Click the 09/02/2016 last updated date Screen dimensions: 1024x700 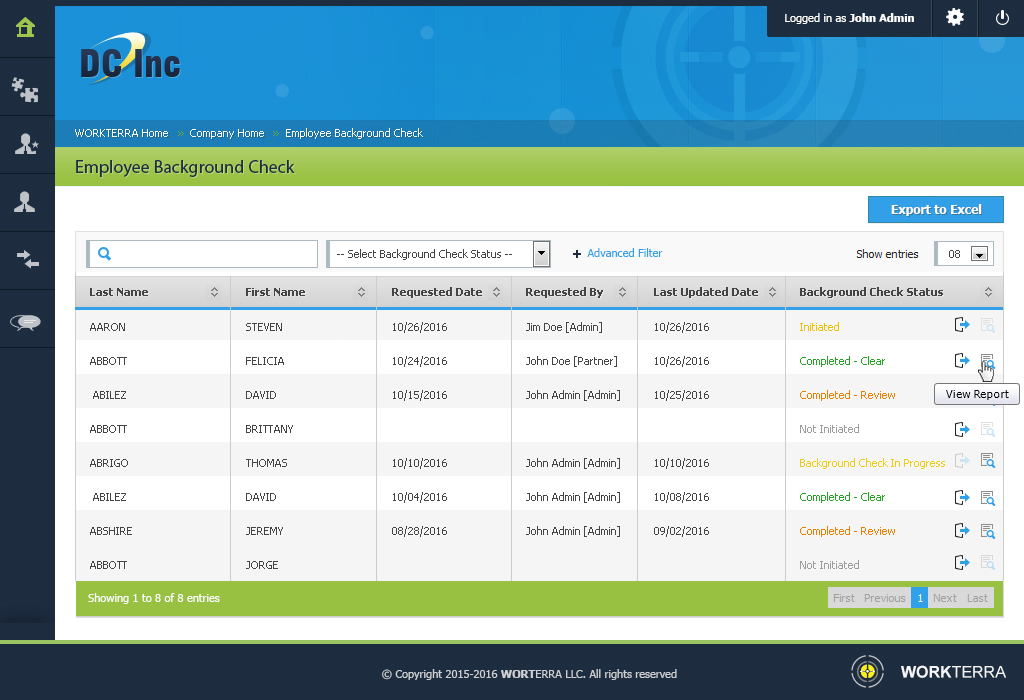point(681,531)
